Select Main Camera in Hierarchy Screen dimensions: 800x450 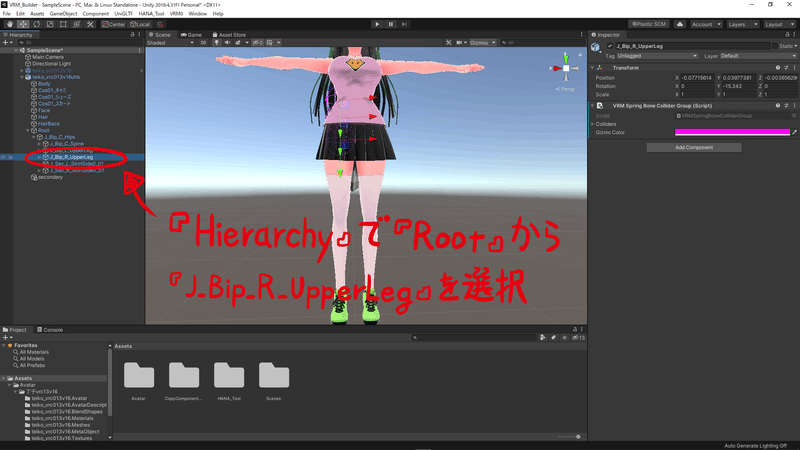[47, 57]
